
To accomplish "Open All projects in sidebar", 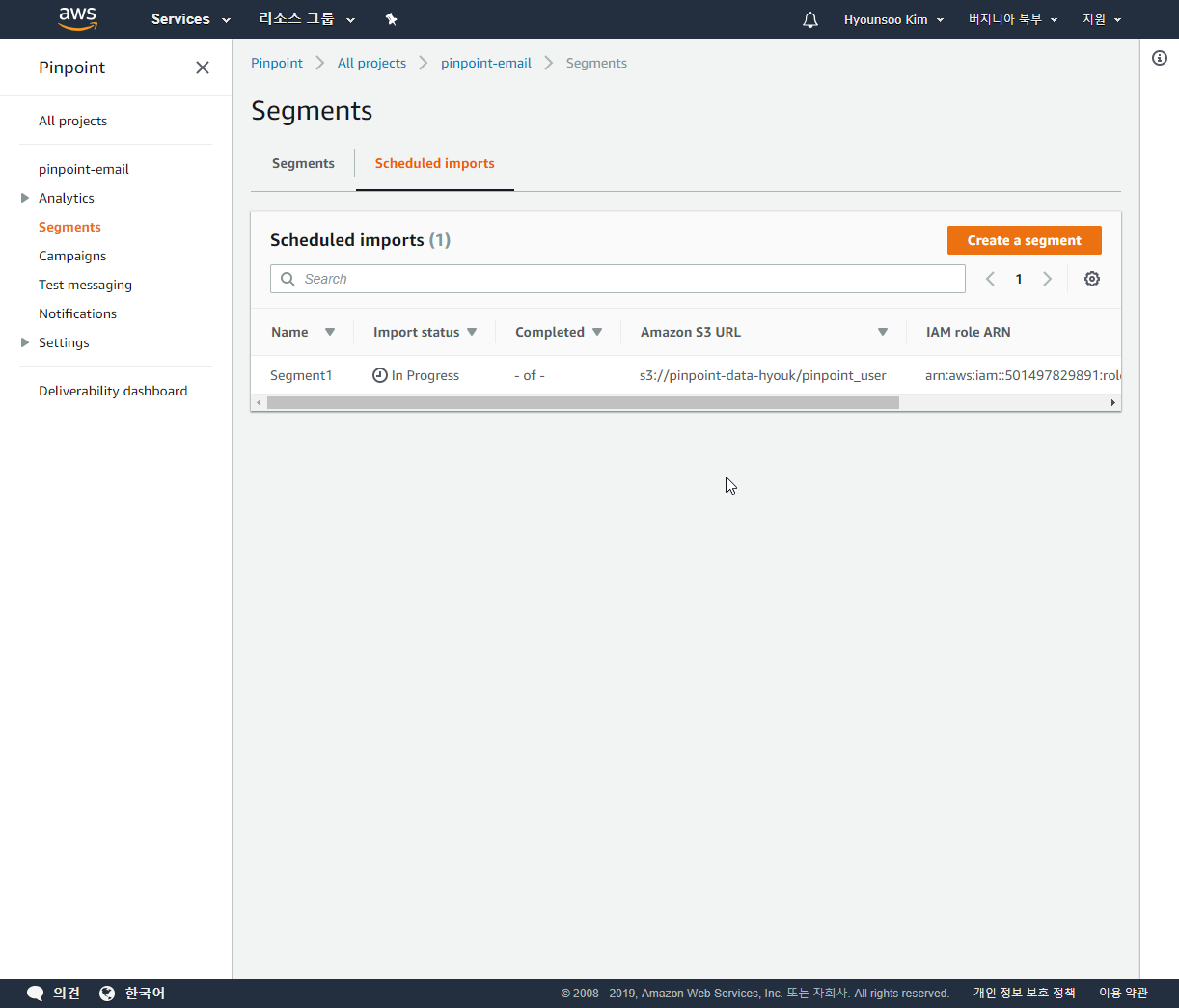I will [x=72, y=121].
